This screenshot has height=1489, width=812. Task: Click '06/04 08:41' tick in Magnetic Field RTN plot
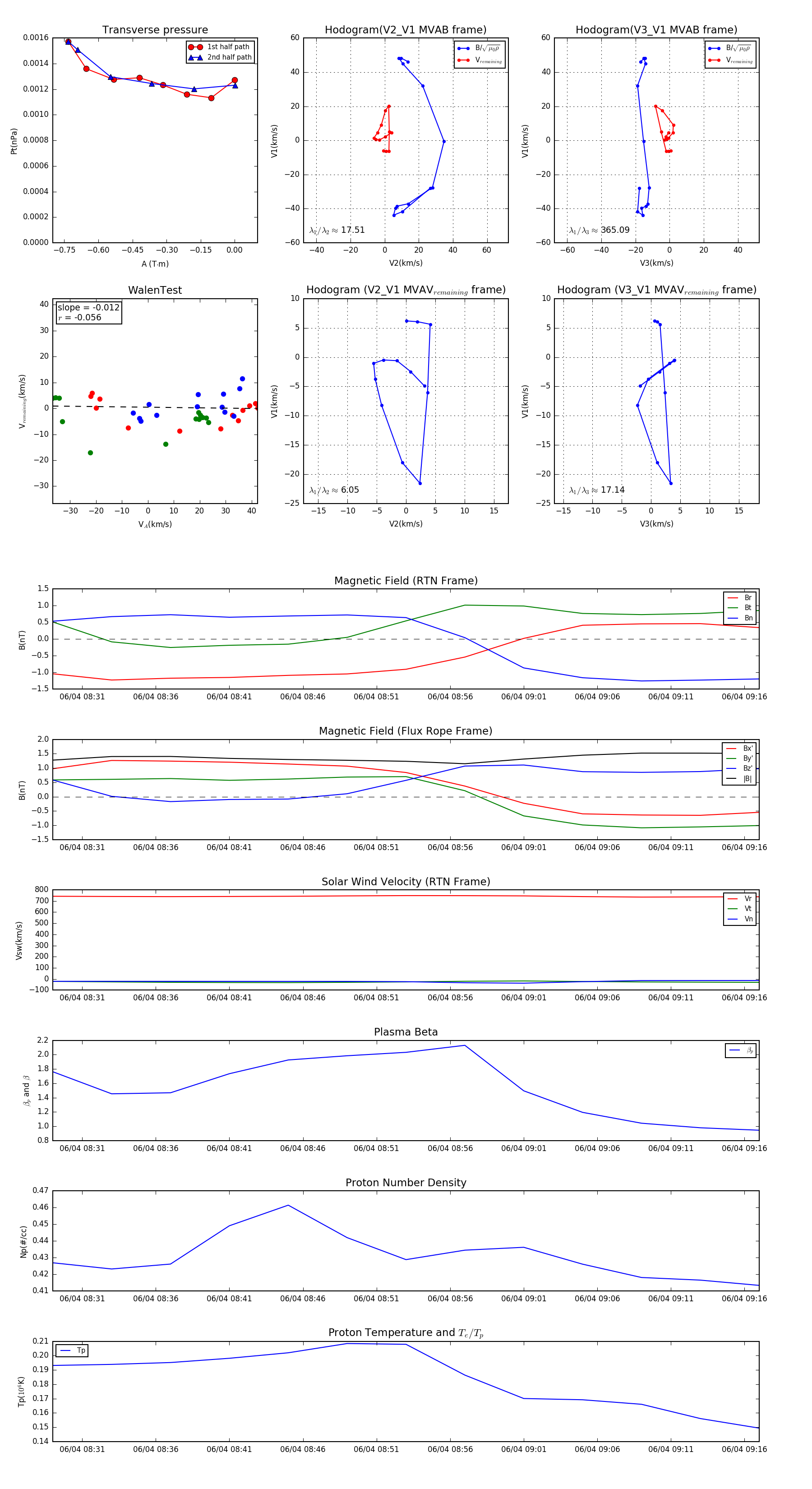tap(230, 697)
